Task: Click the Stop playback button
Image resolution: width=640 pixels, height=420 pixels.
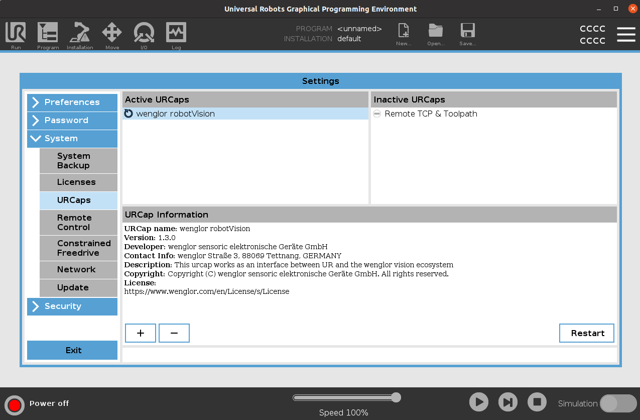Action: pyautogui.click(x=537, y=402)
